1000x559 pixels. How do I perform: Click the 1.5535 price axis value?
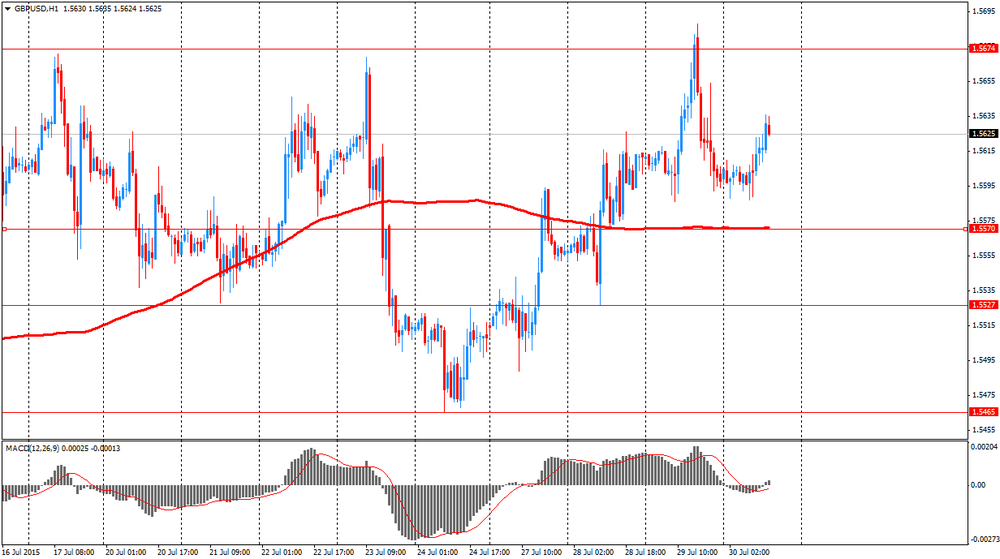pos(983,290)
